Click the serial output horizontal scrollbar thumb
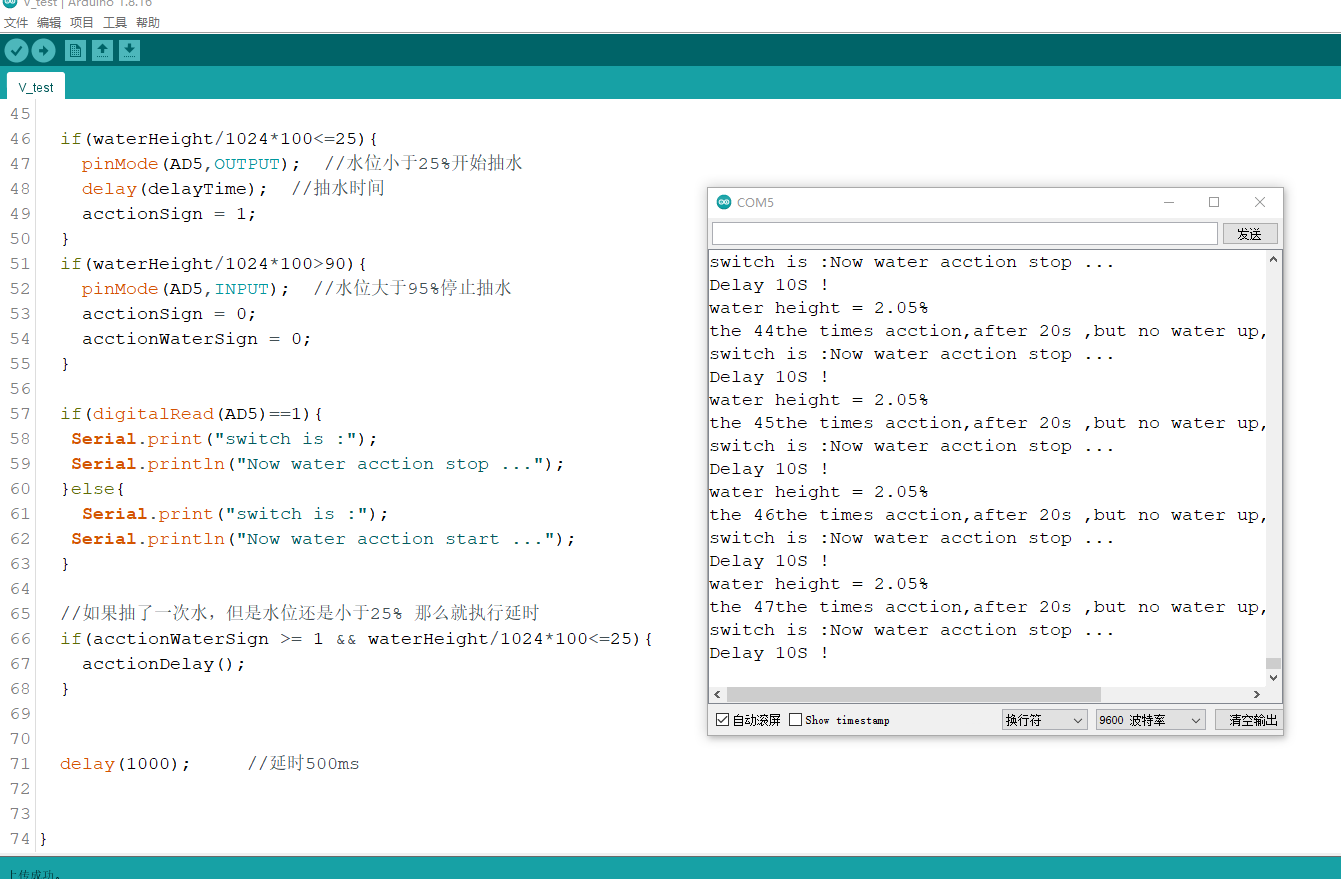 914,694
